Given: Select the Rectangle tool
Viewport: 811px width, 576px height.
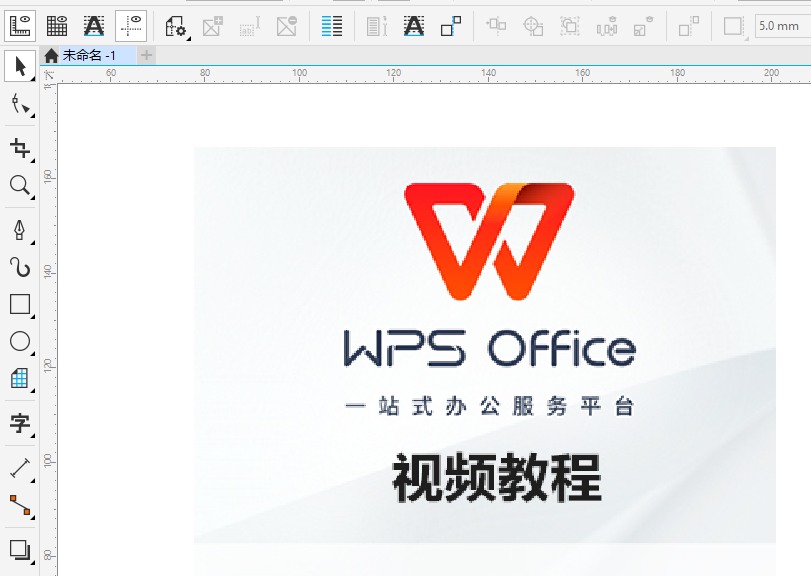Looking at the screenshot, I should tap(20, 305).
